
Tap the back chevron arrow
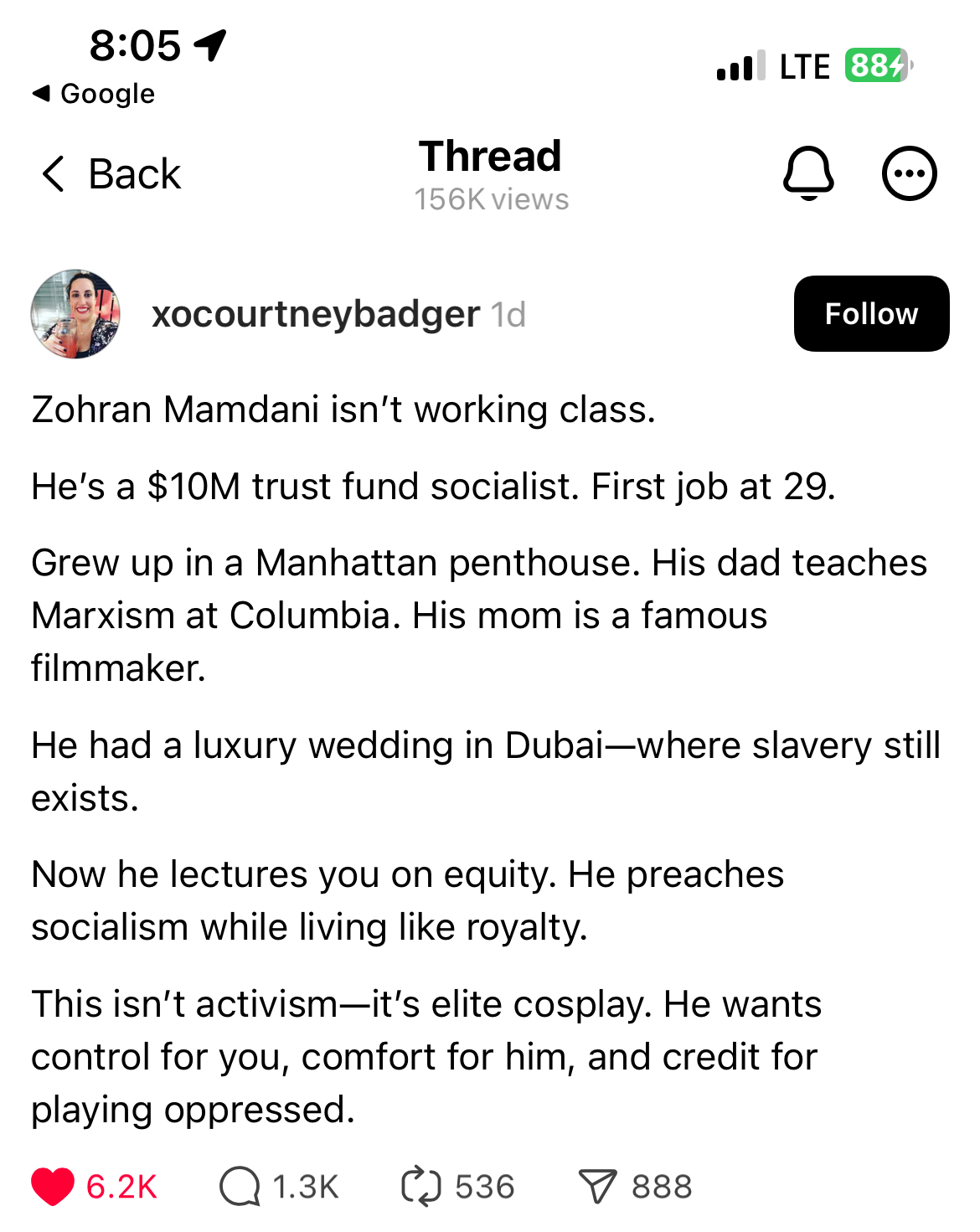[x=53, y=173]
